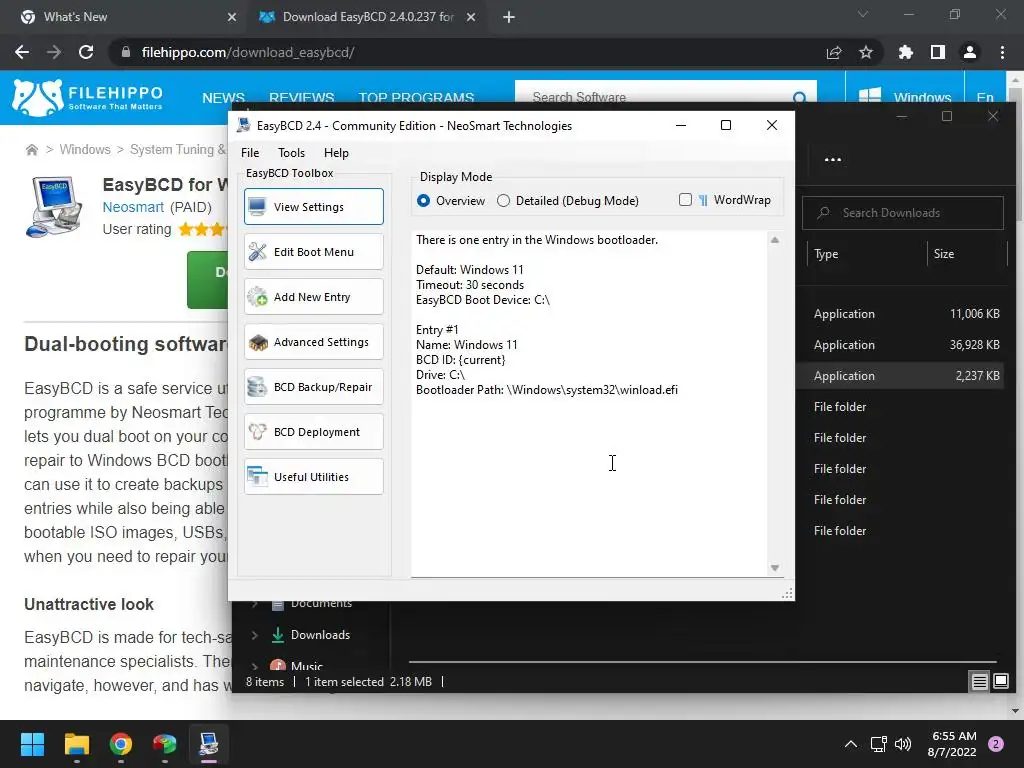
Task: Switch to the What's New browser tab
Action: [x=128, y=17]
